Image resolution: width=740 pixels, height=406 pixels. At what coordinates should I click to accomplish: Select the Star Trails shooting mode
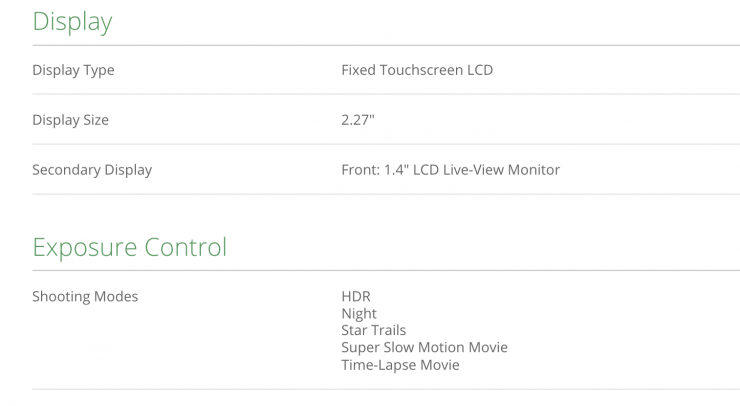pyautogui.click(x=374, y=330)
